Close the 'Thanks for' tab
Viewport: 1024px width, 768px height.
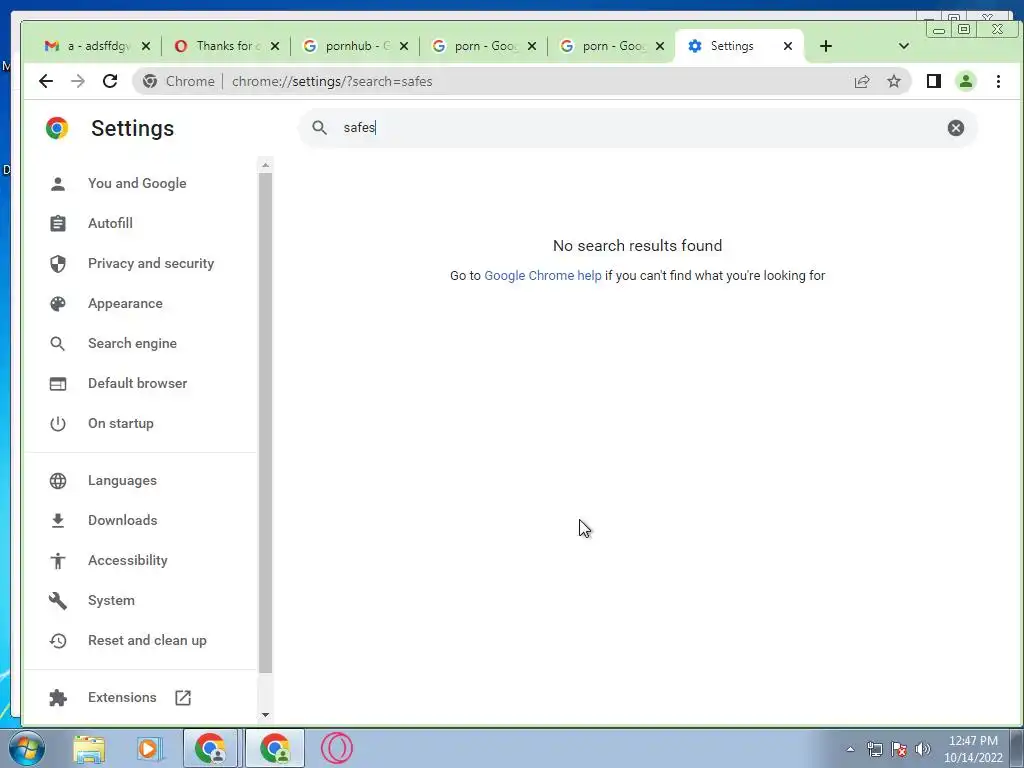click(x=275, y=46)
